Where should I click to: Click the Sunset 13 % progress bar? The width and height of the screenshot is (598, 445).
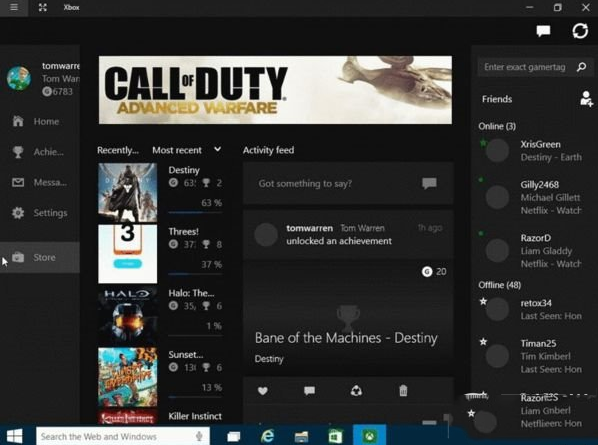click(x=195, y=397)
